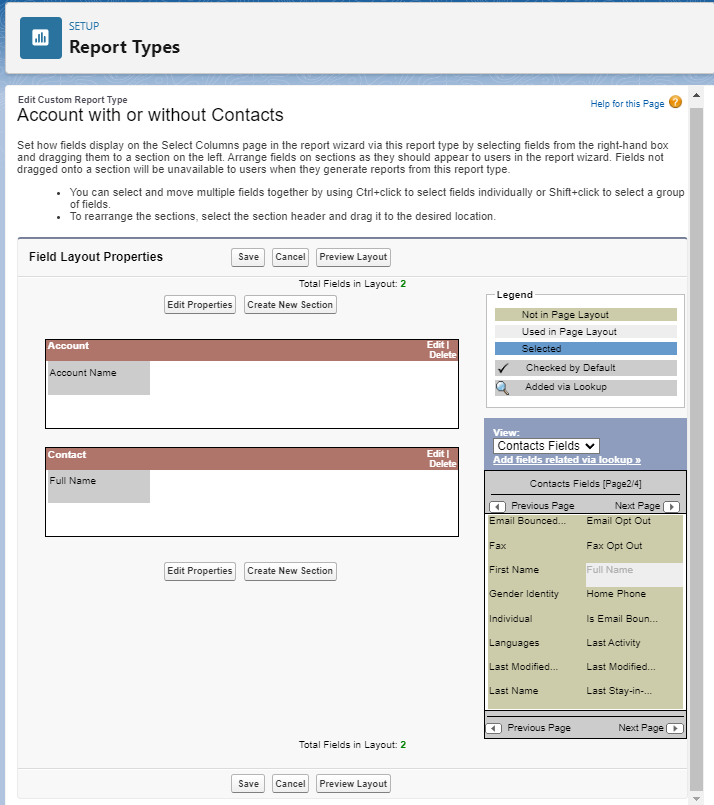Click the page scrollbar up arrow
Screen dimensions: 714x805
(x=697, y=95)
